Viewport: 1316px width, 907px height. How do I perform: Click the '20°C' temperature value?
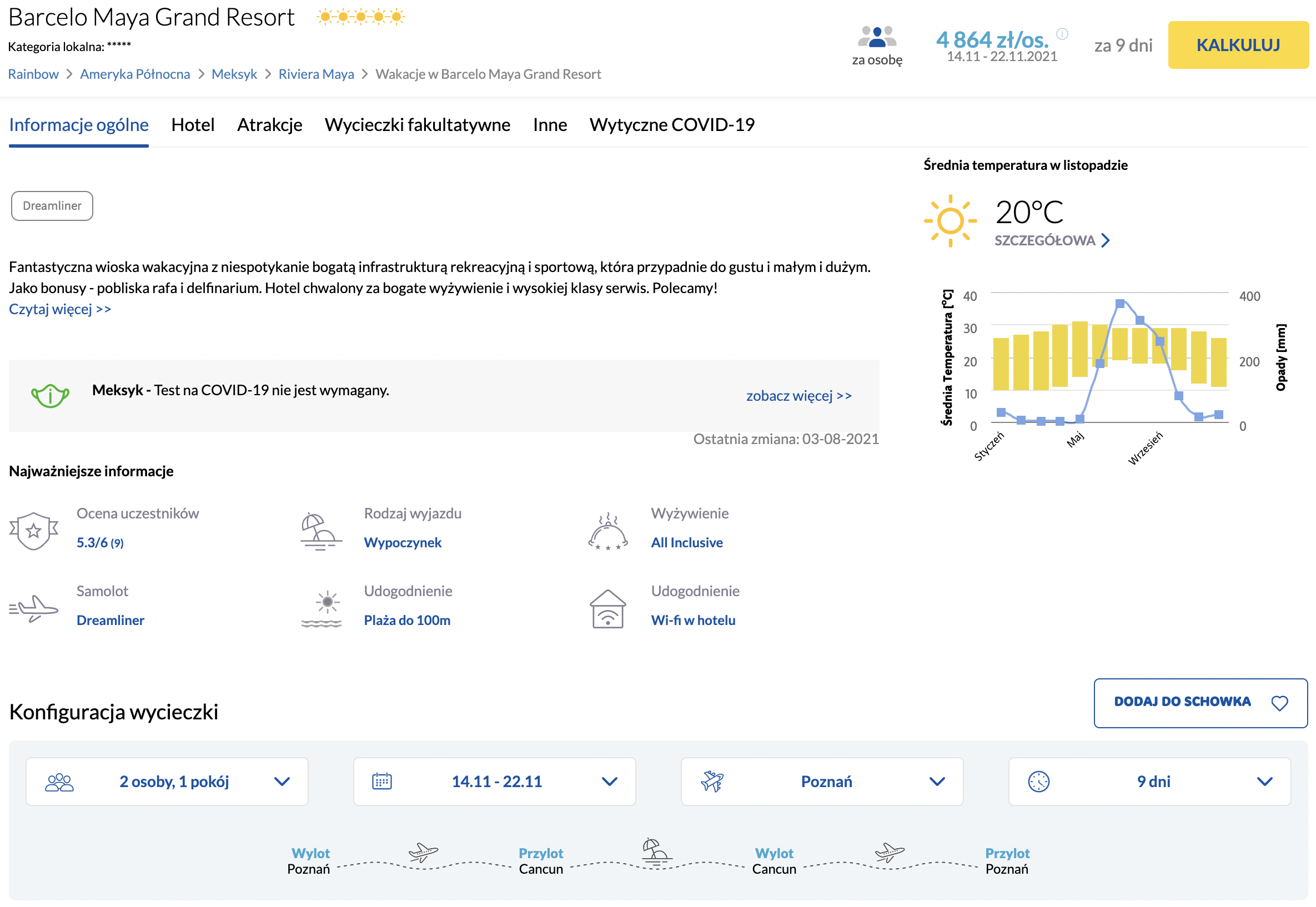point(1028,213)
